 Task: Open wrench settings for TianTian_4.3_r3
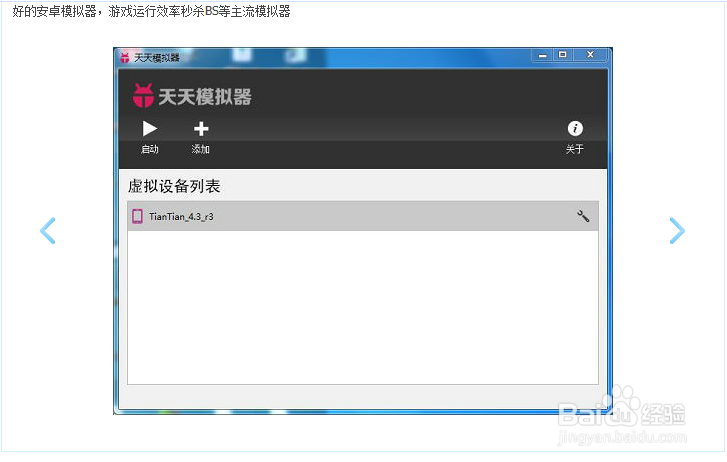coord(583,216)
